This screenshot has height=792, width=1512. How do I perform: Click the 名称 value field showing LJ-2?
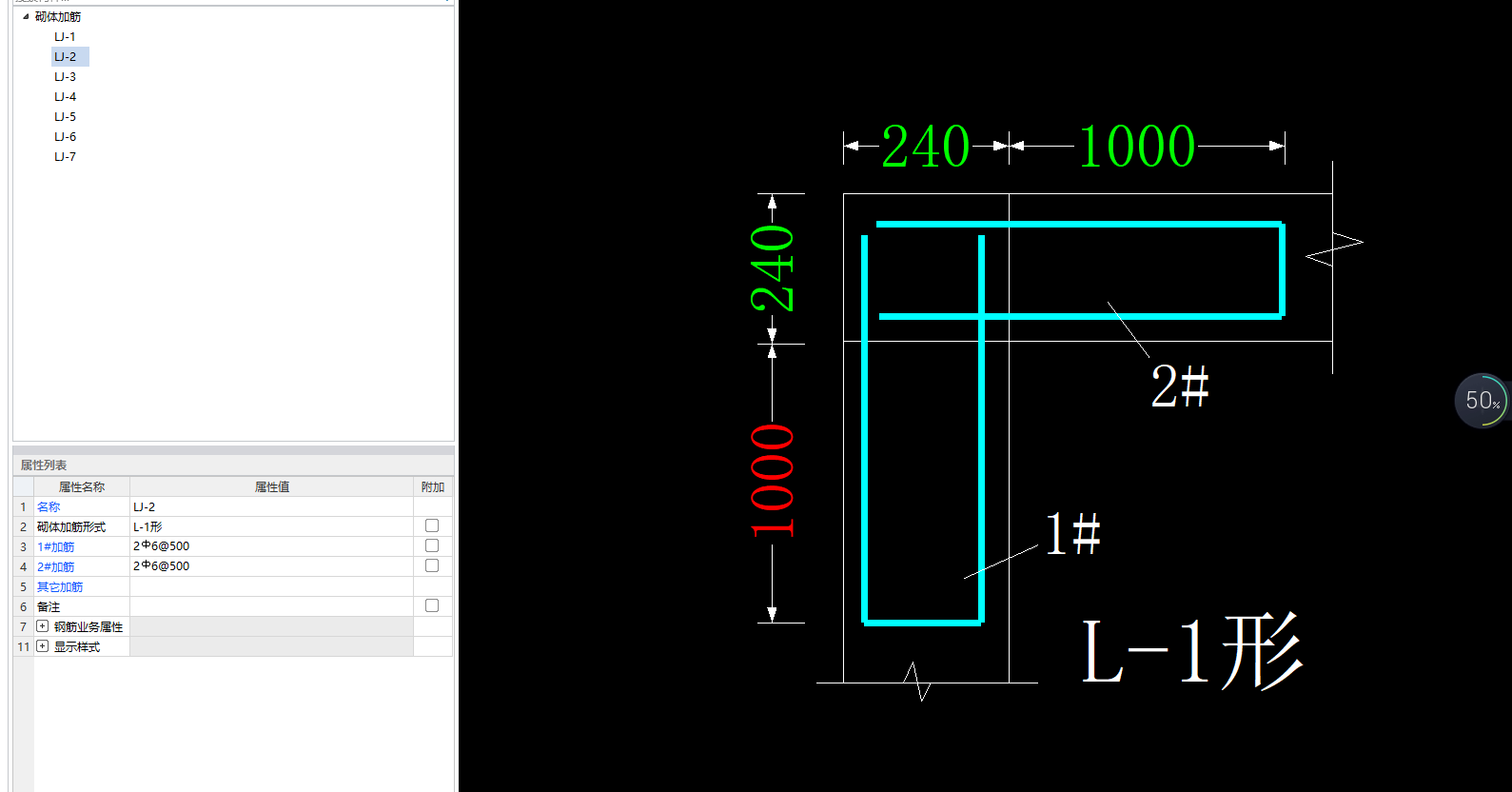271,507
